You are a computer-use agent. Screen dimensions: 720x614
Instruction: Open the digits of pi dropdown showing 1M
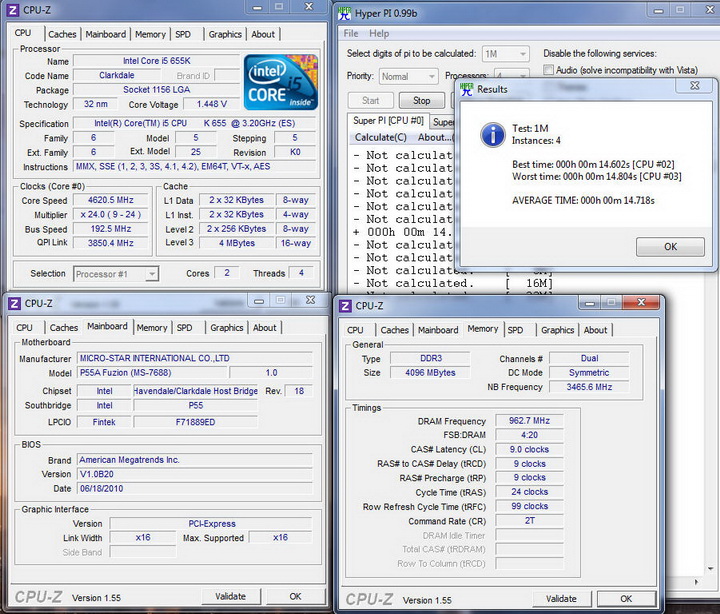[505, 54]
